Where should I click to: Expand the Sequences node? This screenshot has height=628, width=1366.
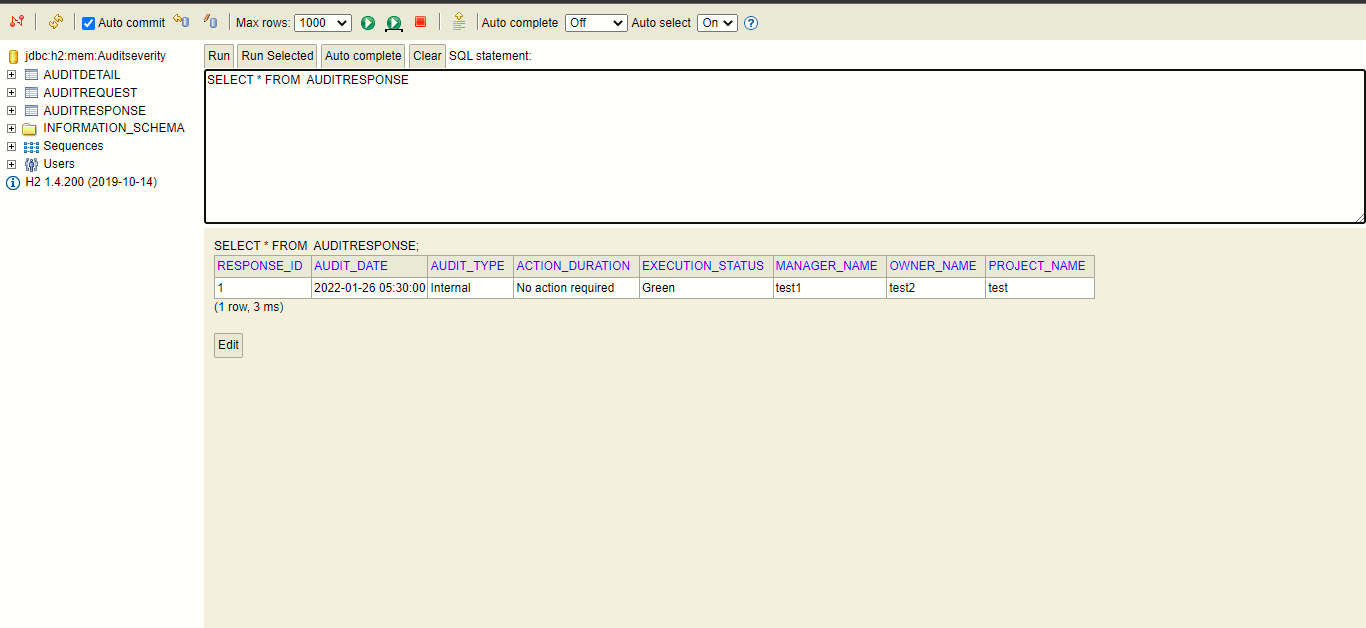(12, 146)
